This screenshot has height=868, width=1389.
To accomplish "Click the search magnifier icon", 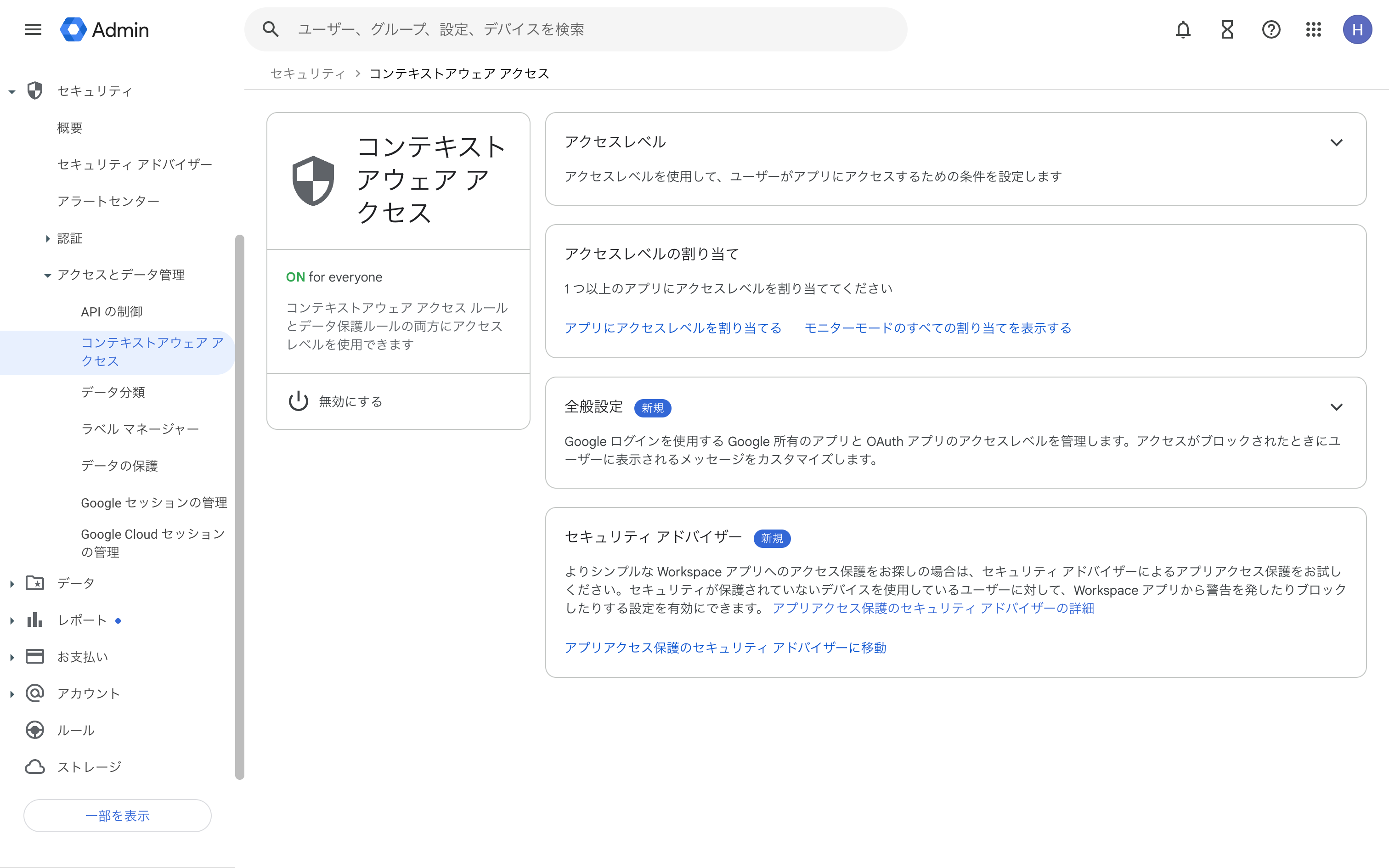I will pos(271,28).
